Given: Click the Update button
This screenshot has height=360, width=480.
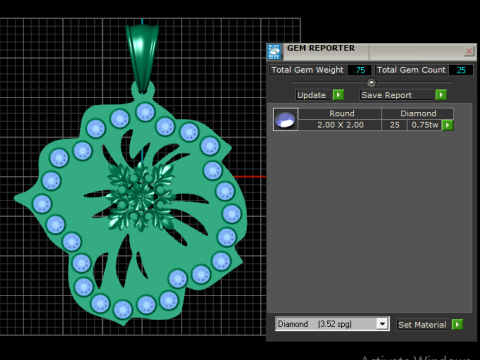Looking at the screenshot, I should [x=314, y=95].
